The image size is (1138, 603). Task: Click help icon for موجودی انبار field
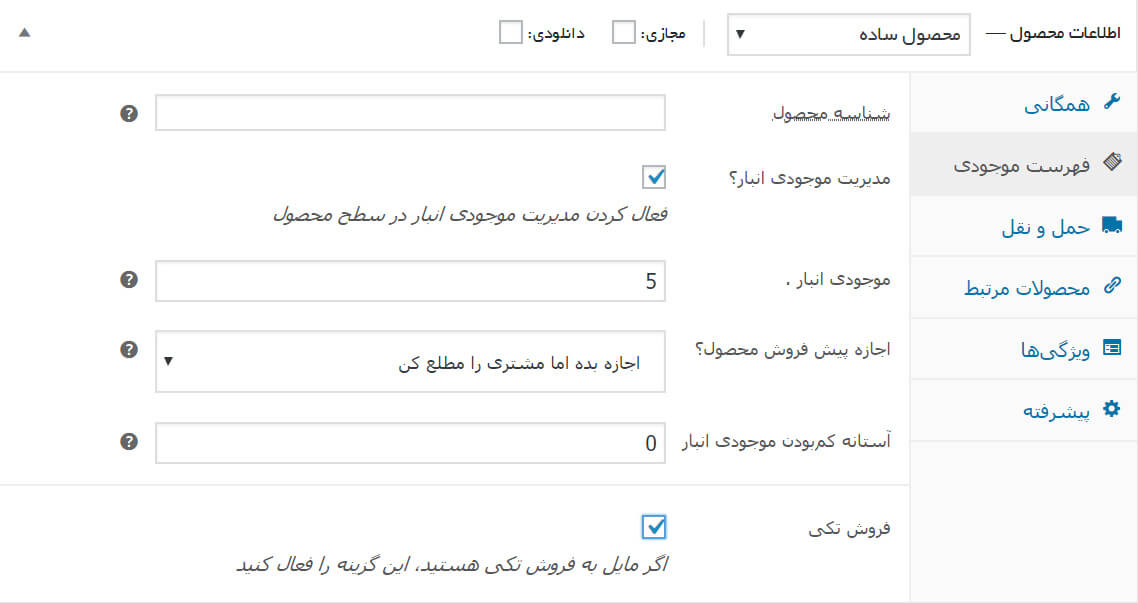coord(129,279)
